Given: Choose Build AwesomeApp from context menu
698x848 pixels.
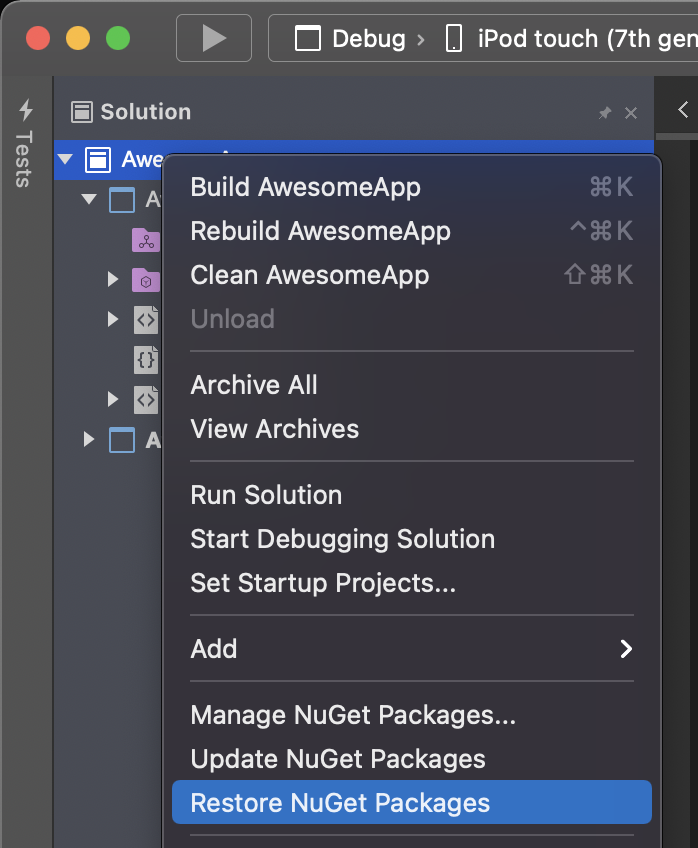Looking at the screenshot, I should tap(411, 187).
